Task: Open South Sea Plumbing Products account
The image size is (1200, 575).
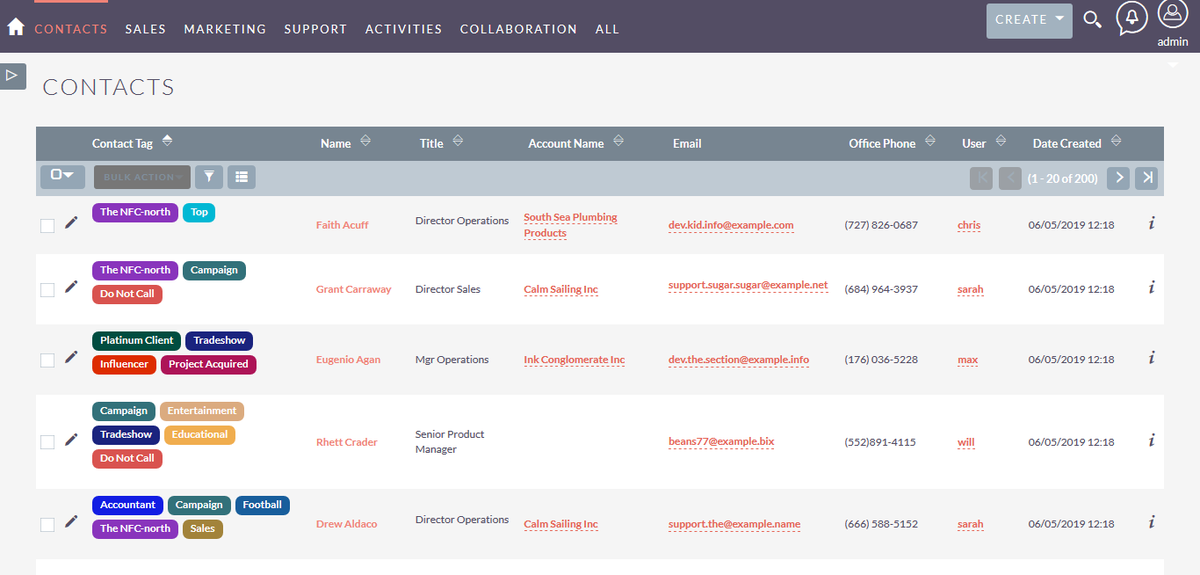Action: [x=571, y=225]
